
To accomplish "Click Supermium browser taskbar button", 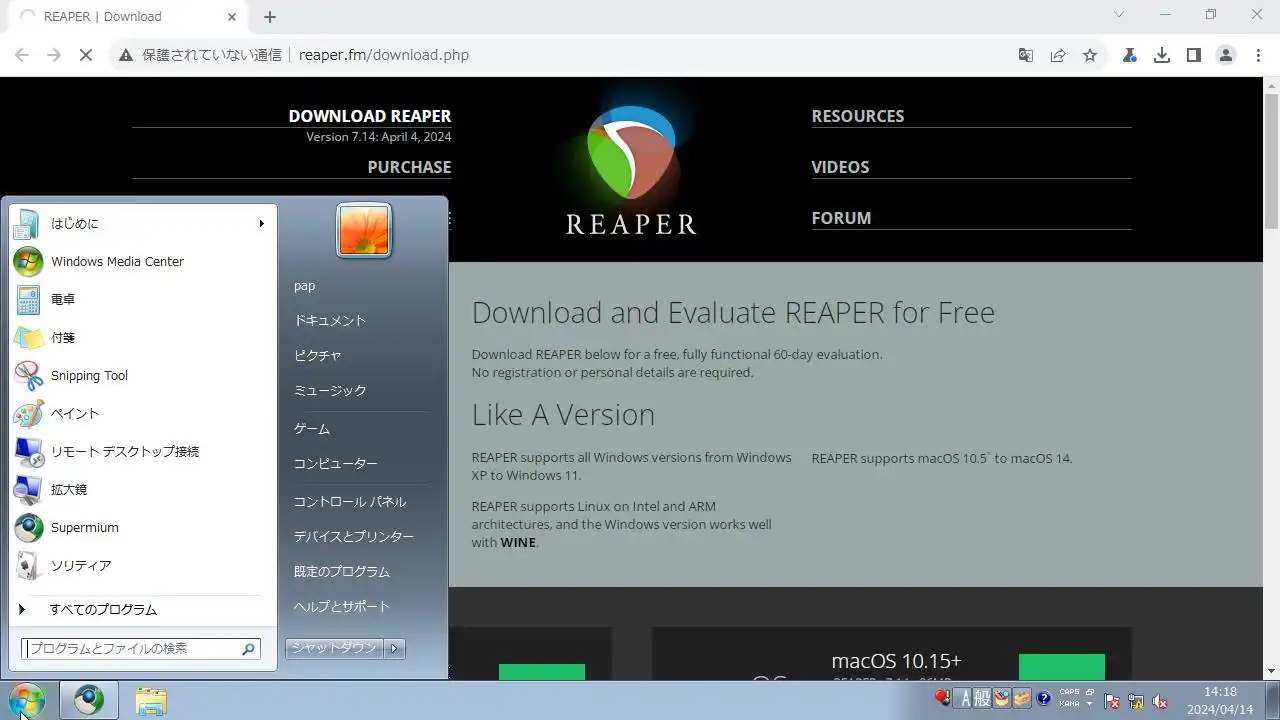I will 89,700.
